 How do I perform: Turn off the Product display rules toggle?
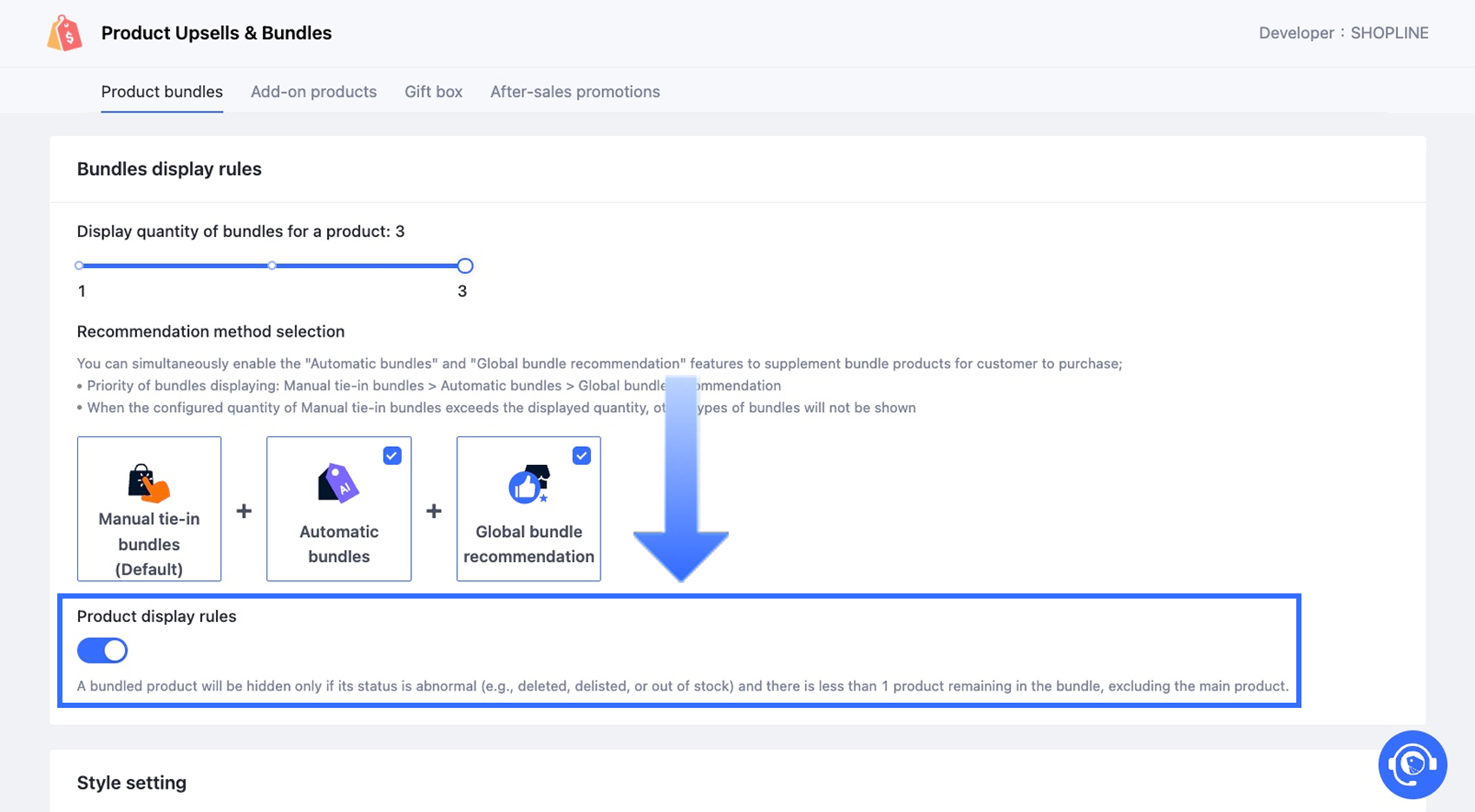coord(102,651)
